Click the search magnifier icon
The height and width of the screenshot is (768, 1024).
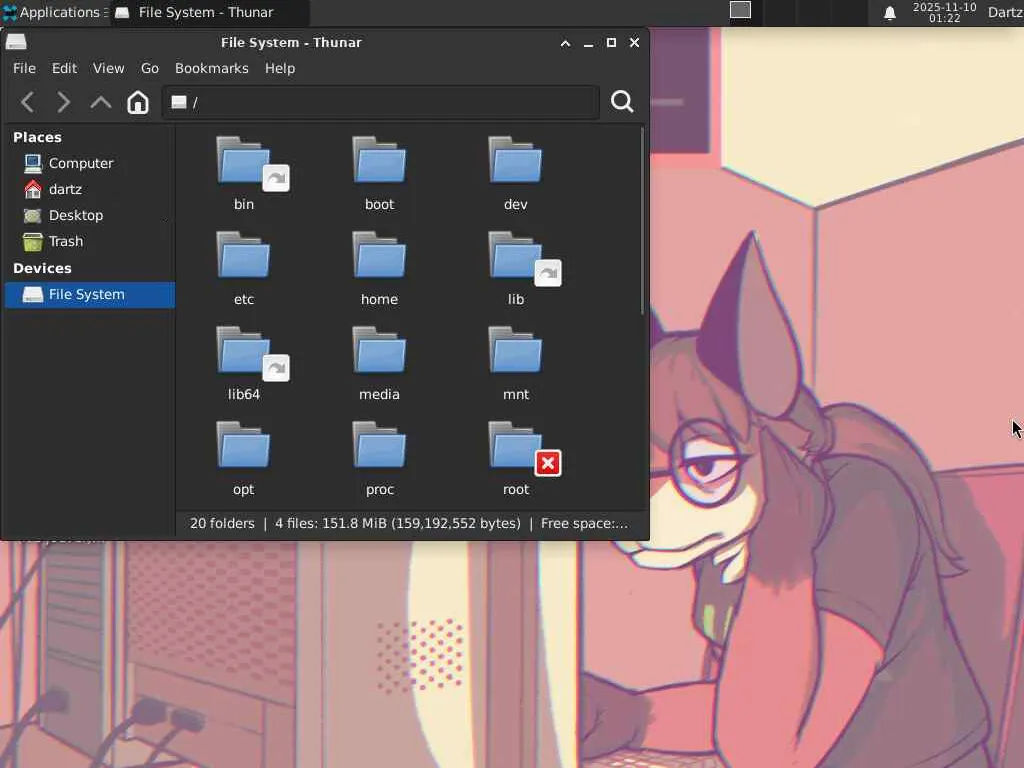tap(622, 102)
